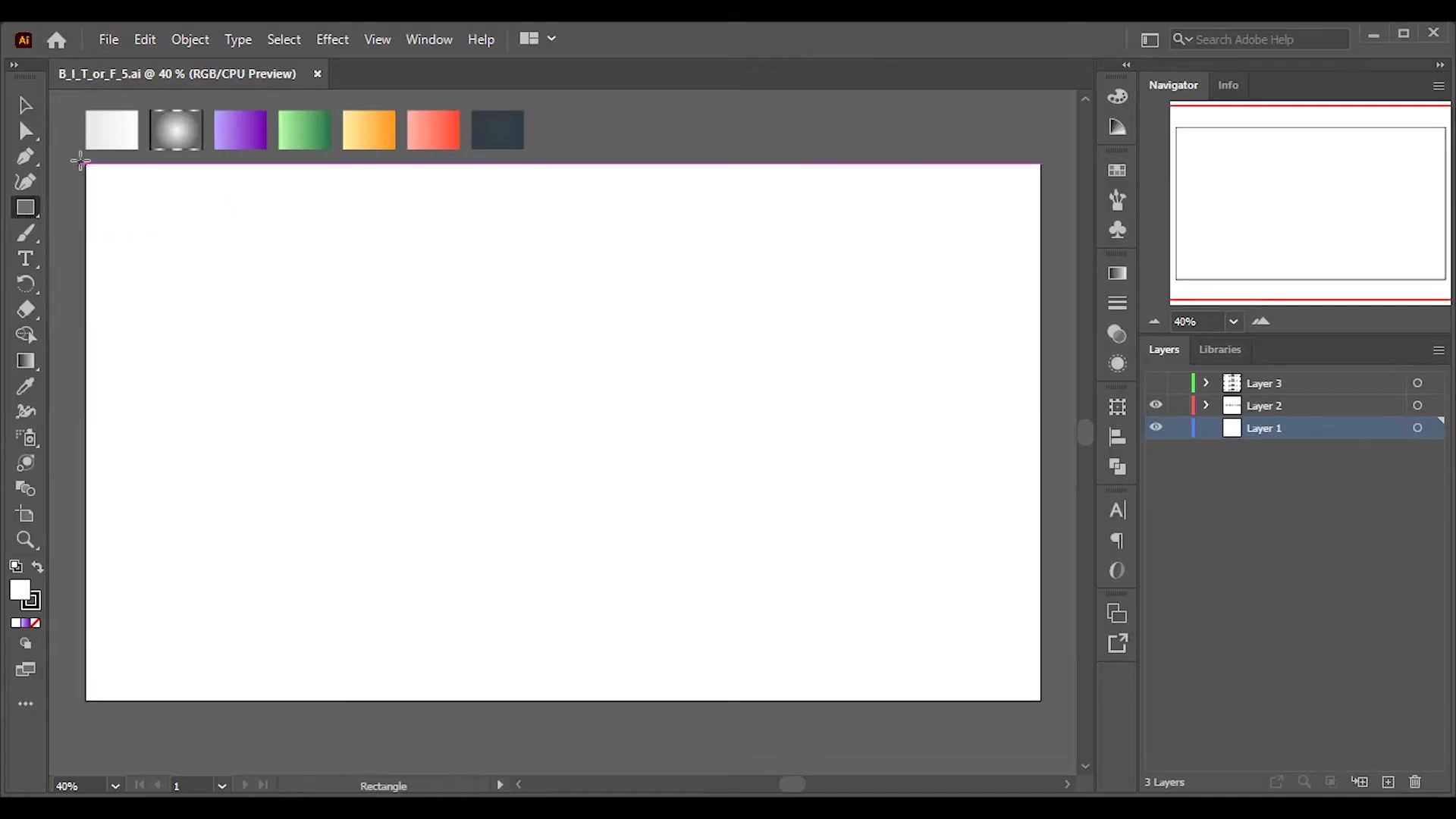
Task: Delete selection with trash icon
Action: pos(1415,782)
